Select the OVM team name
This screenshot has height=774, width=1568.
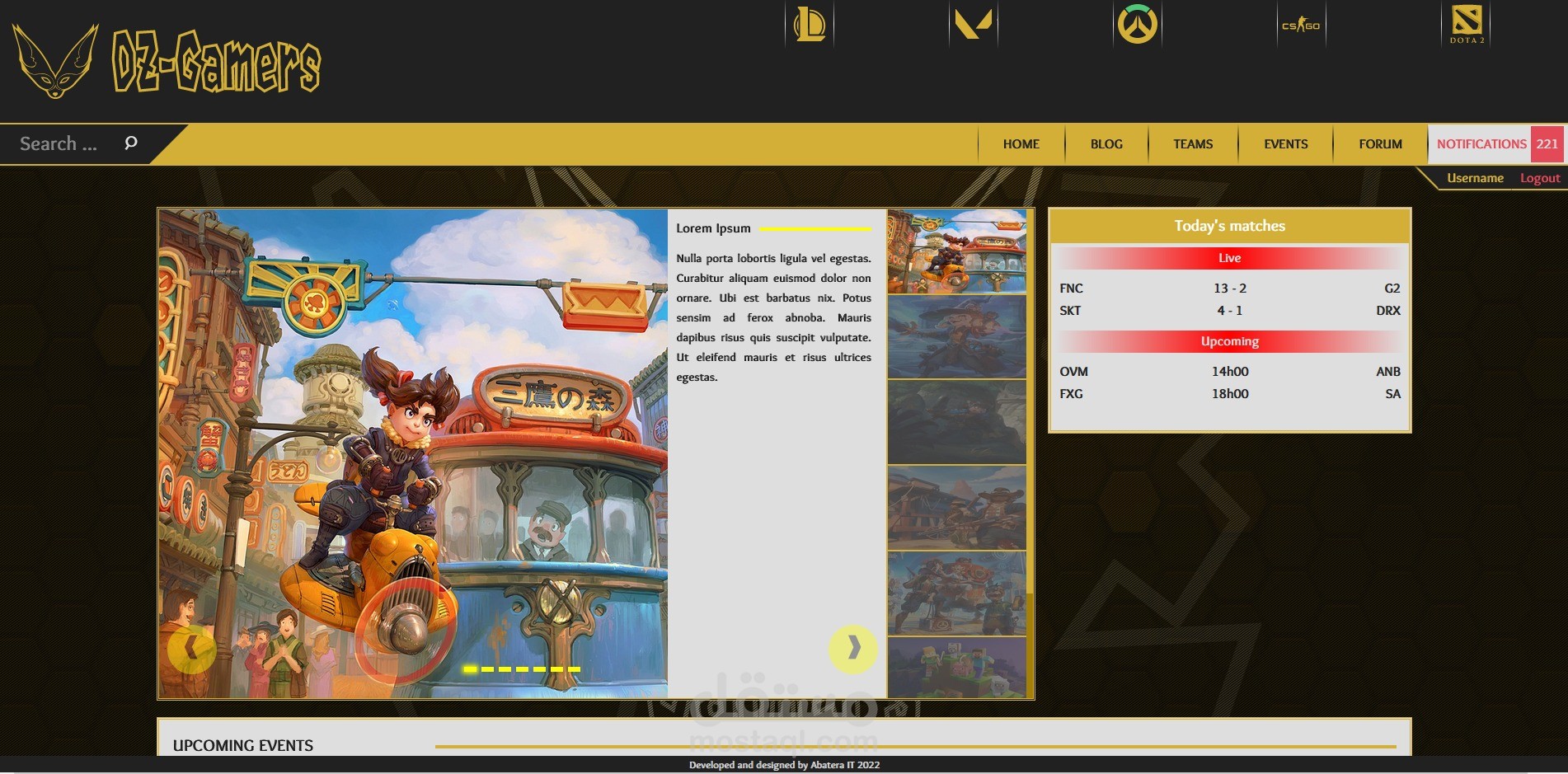click(1073, 372)
